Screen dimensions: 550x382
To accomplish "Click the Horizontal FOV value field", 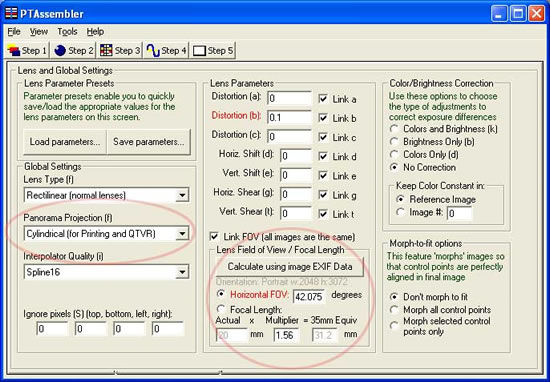I will 309,297.
